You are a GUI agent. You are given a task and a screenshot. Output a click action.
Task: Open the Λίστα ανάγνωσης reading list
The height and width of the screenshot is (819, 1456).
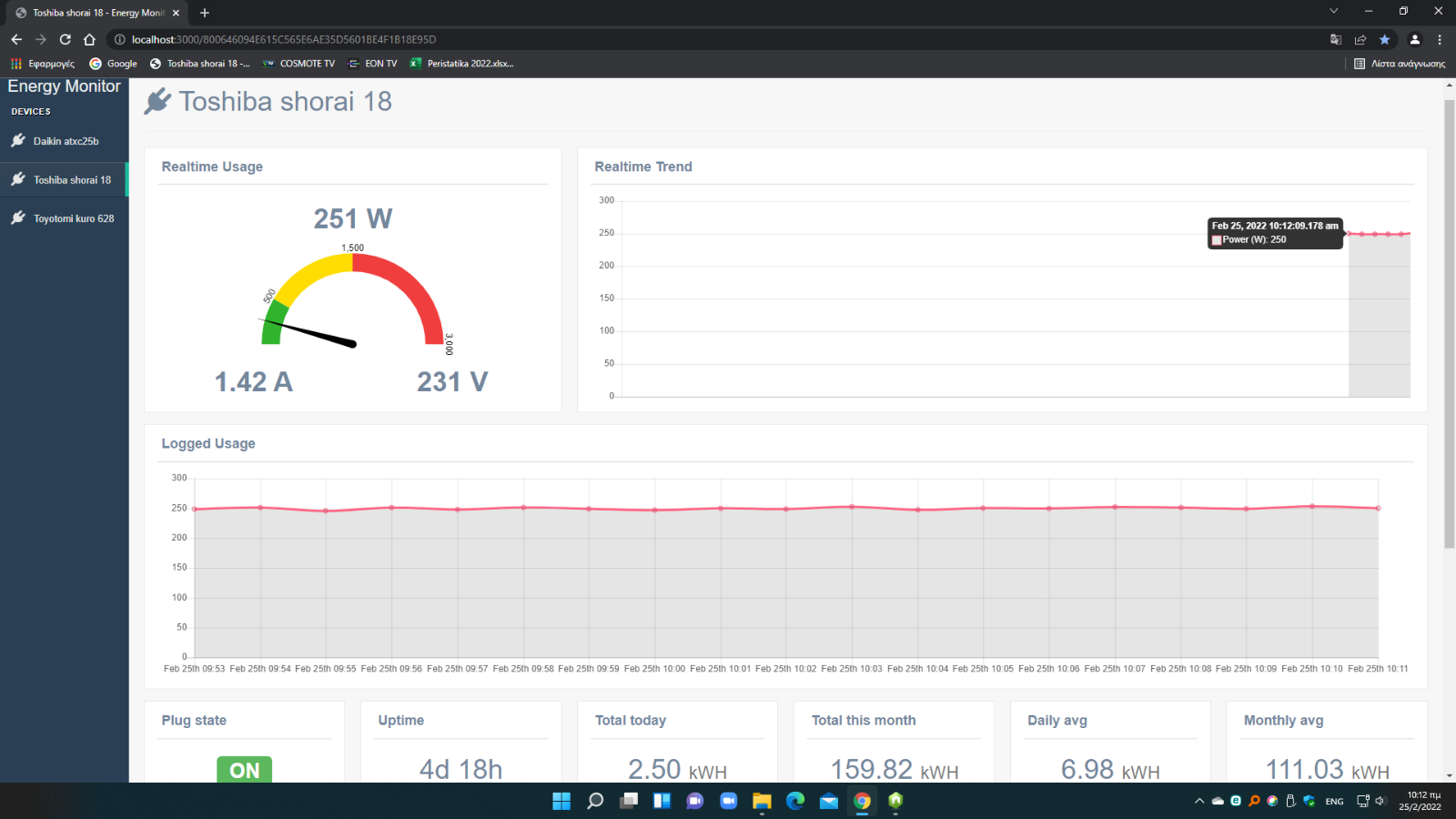pyautogui.click(x=1400, y=64)
